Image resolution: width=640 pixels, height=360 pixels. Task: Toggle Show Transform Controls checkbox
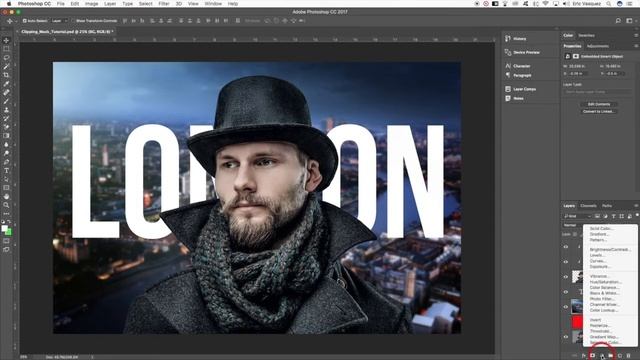point(73,20)
